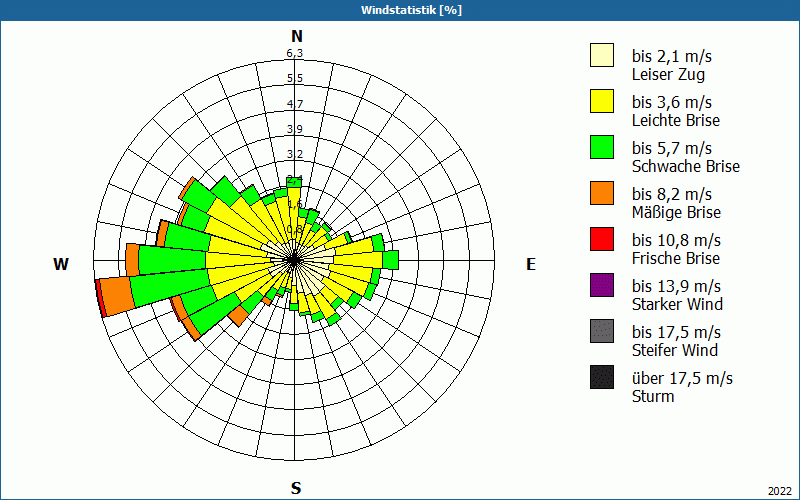The image size is (800, 500).
Task: Choose the purple Starker Wind legend swatch
Action: pyautogui.click(x=601, y=285)
